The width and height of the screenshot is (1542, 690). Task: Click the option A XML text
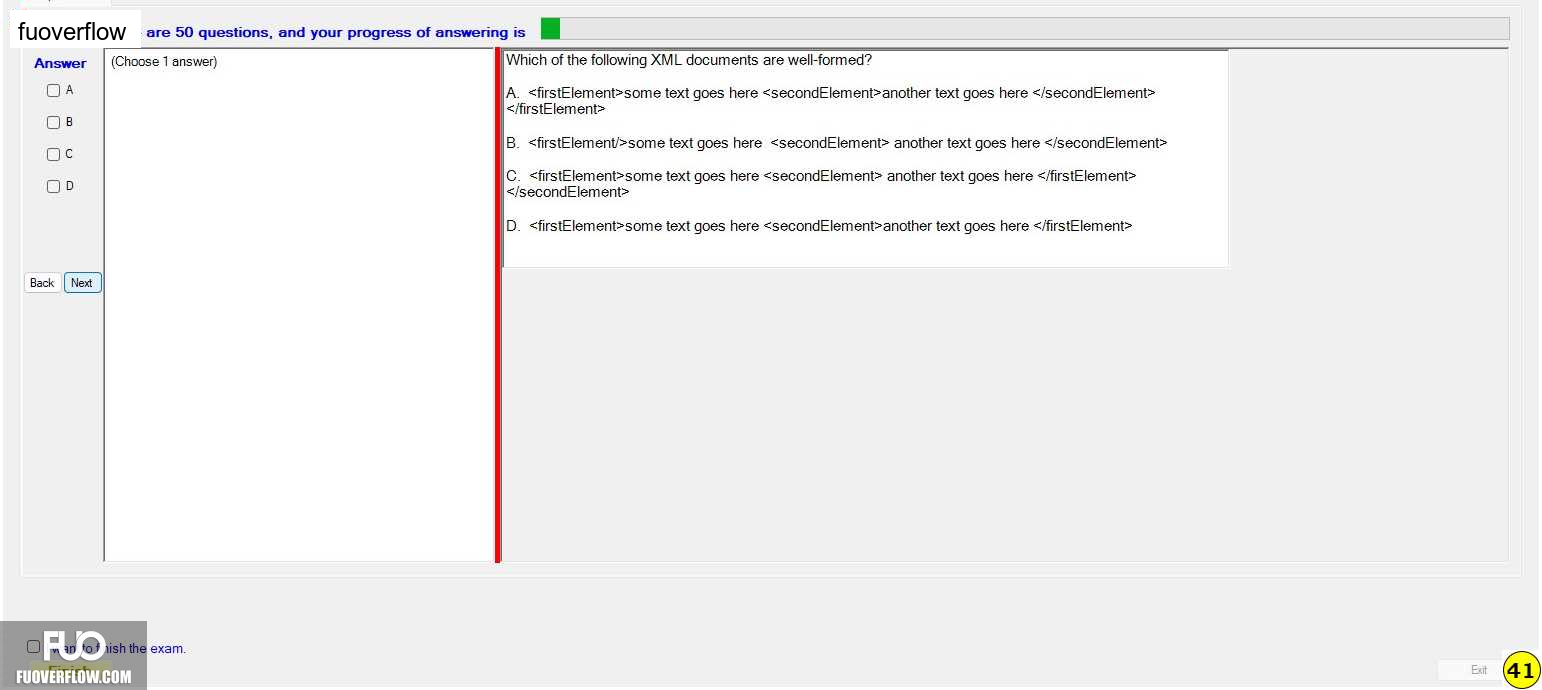click(831, 101)
